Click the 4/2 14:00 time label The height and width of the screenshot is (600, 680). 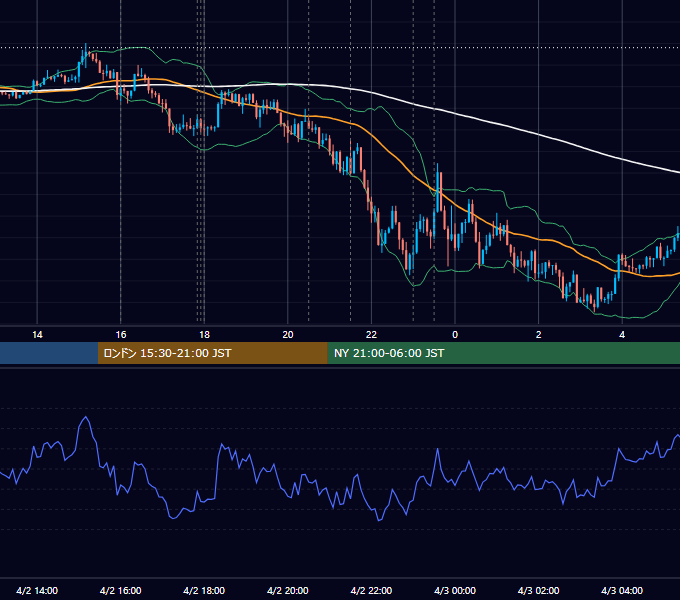pos(37,590)
